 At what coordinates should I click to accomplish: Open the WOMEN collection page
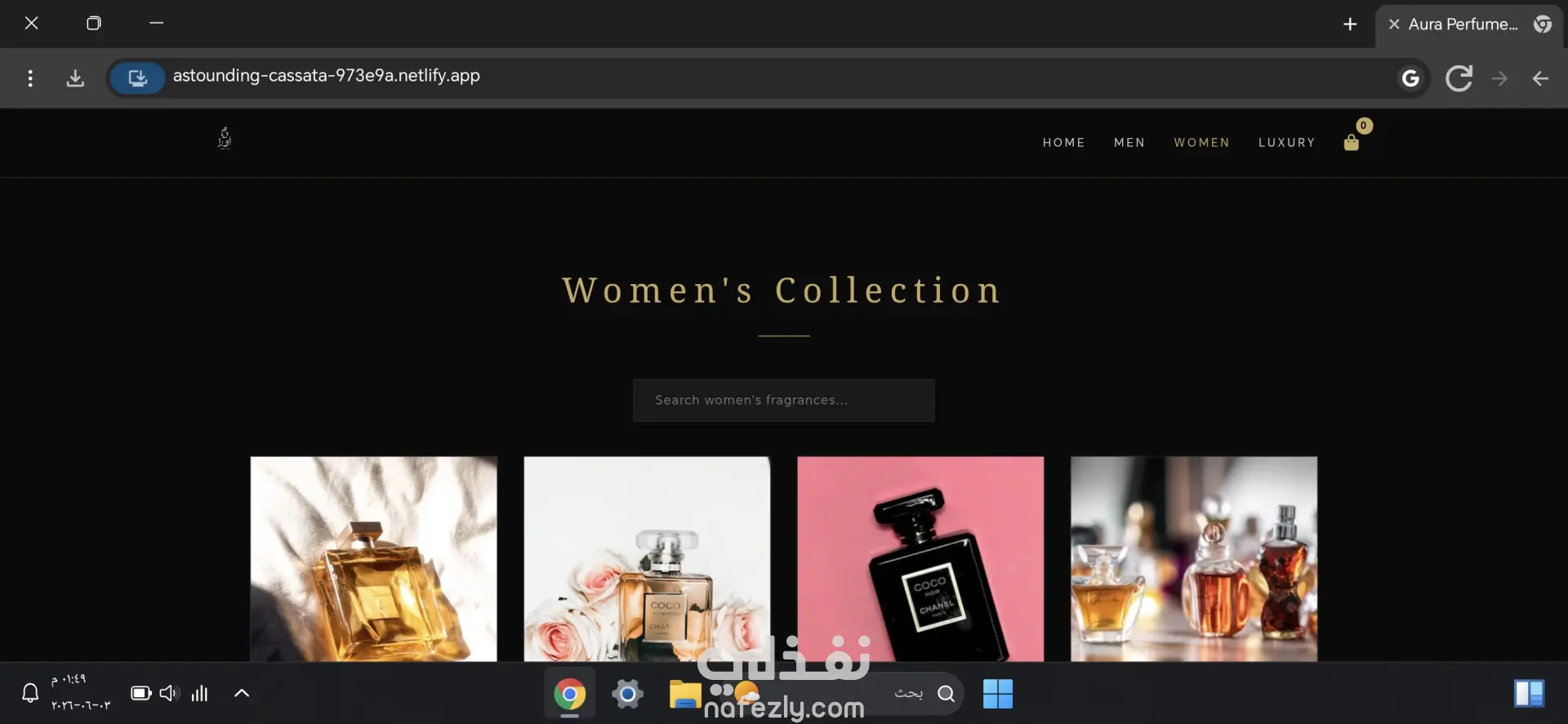[1201, 143]
